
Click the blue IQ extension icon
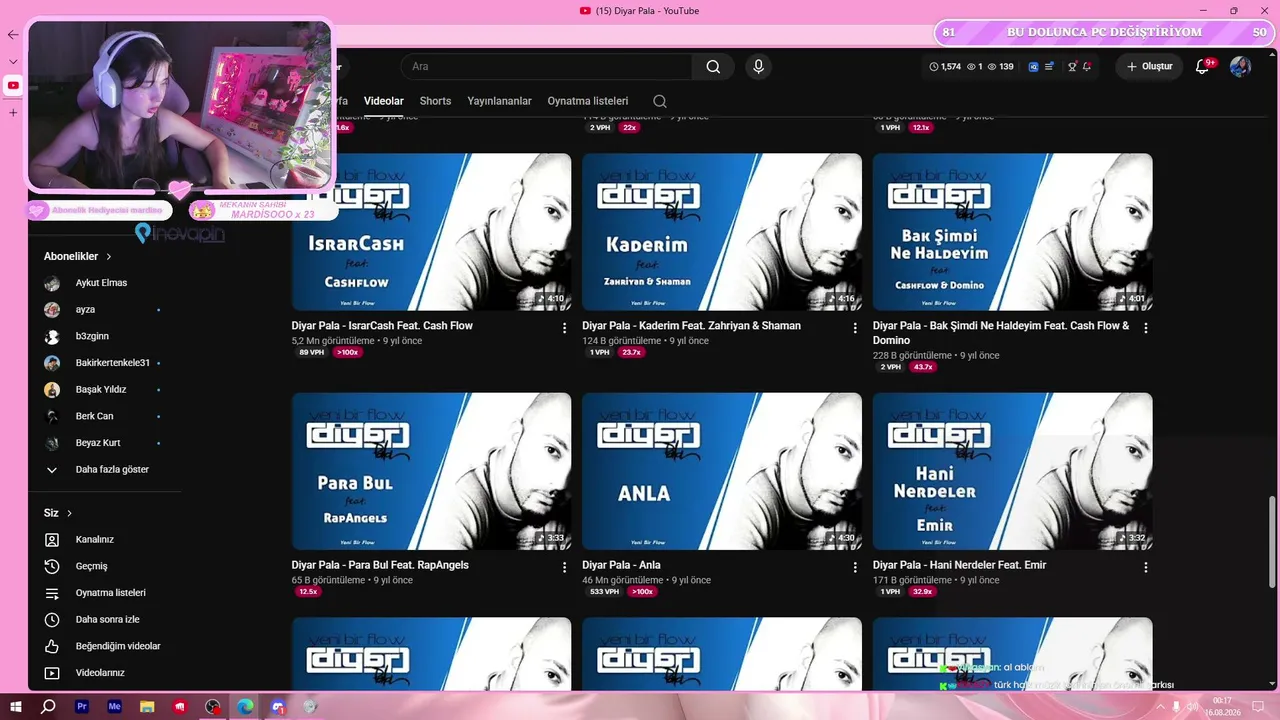[x=1033, y=67]
